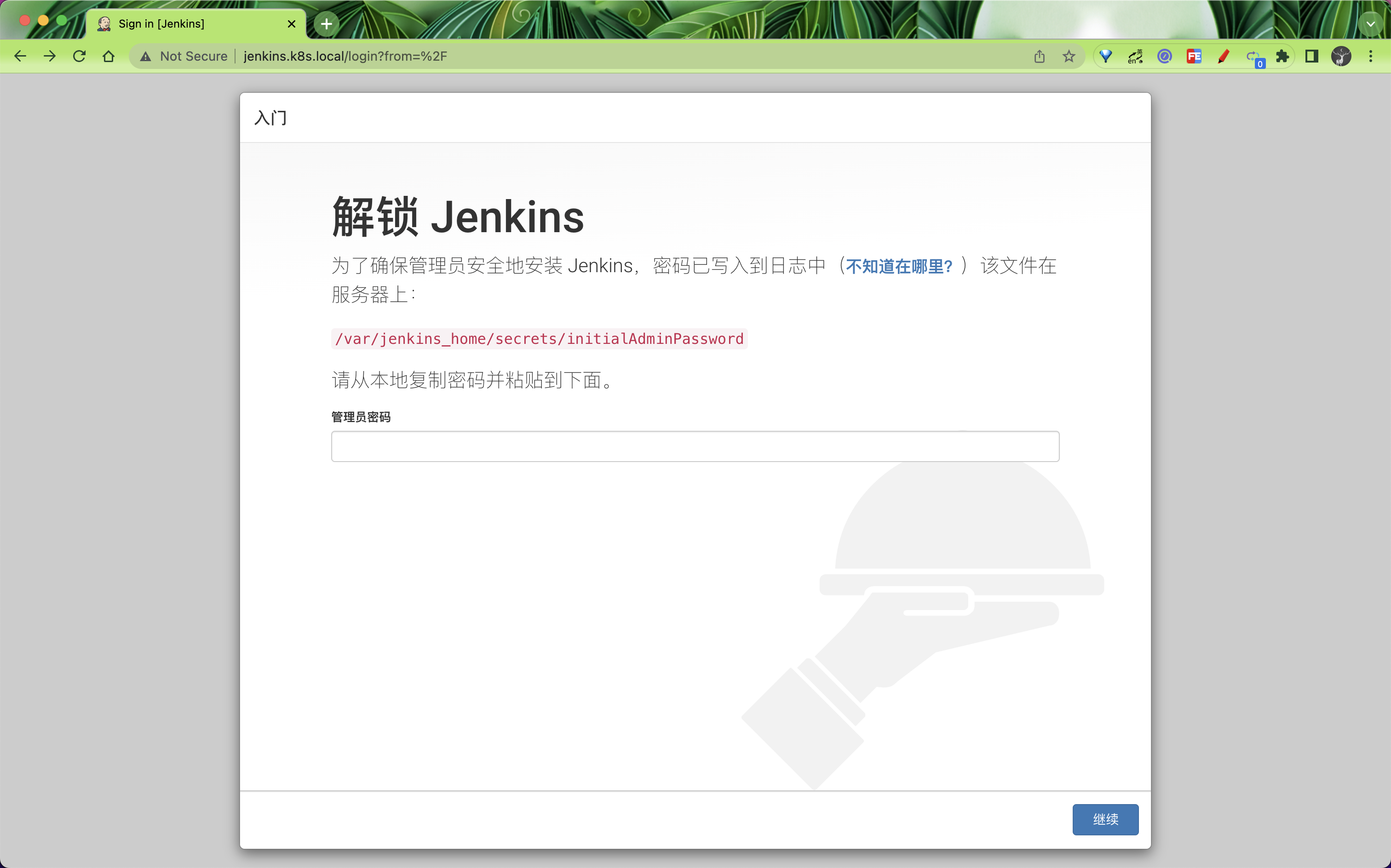
Task: Open the Jenkins favicon on the tab
Action: (104, 23)
